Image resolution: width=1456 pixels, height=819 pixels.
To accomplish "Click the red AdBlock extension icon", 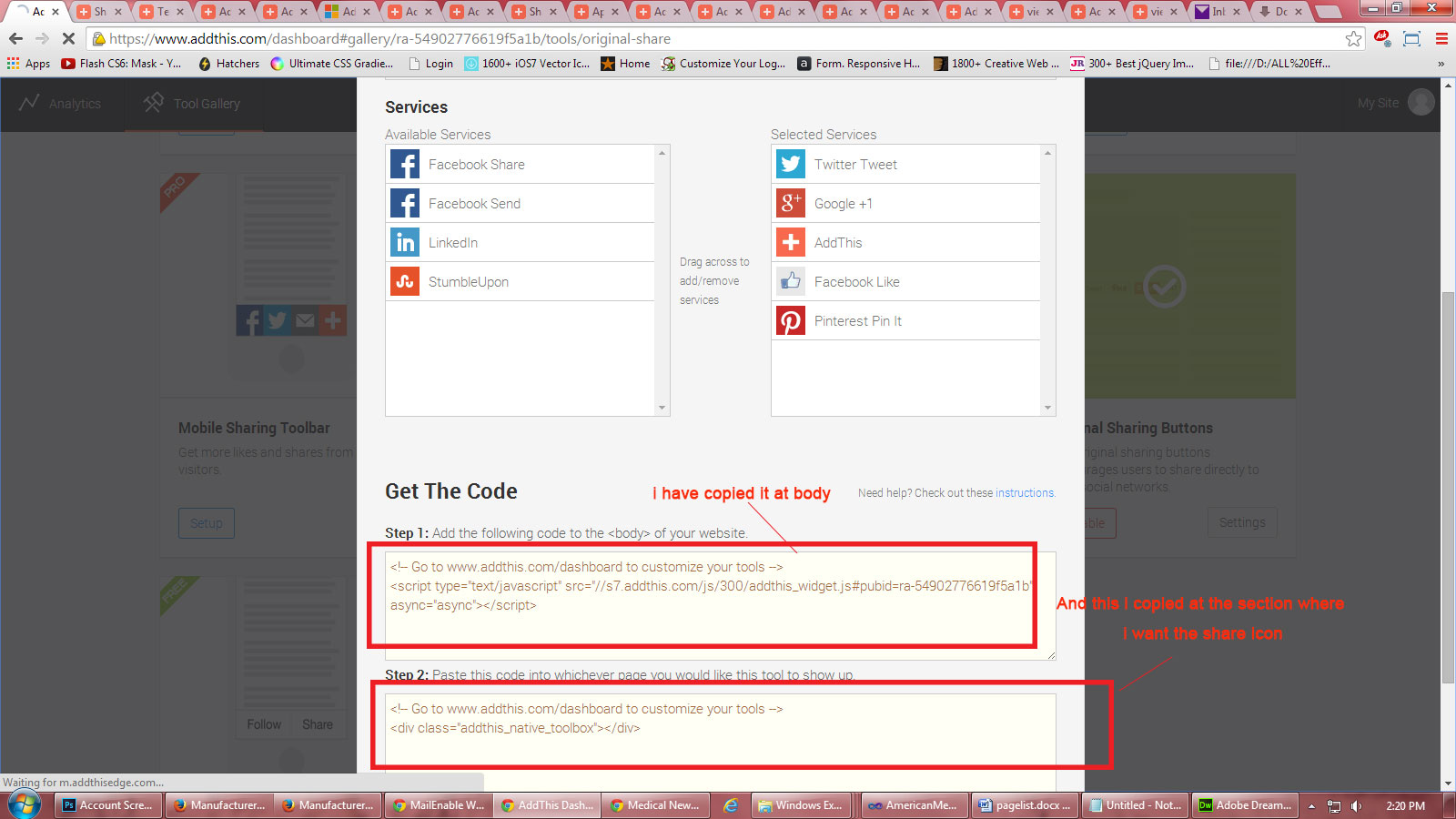I will point(1382,38).
